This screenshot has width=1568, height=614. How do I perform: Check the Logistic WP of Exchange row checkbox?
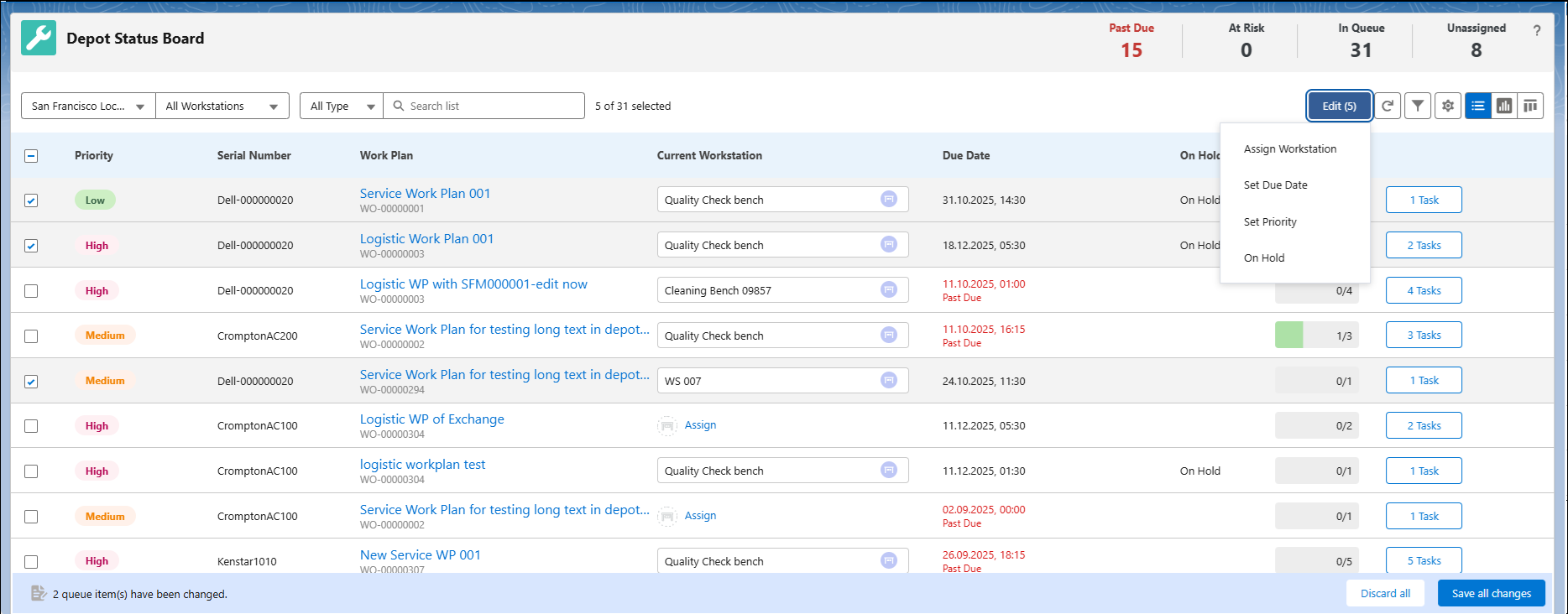point(31,426)
